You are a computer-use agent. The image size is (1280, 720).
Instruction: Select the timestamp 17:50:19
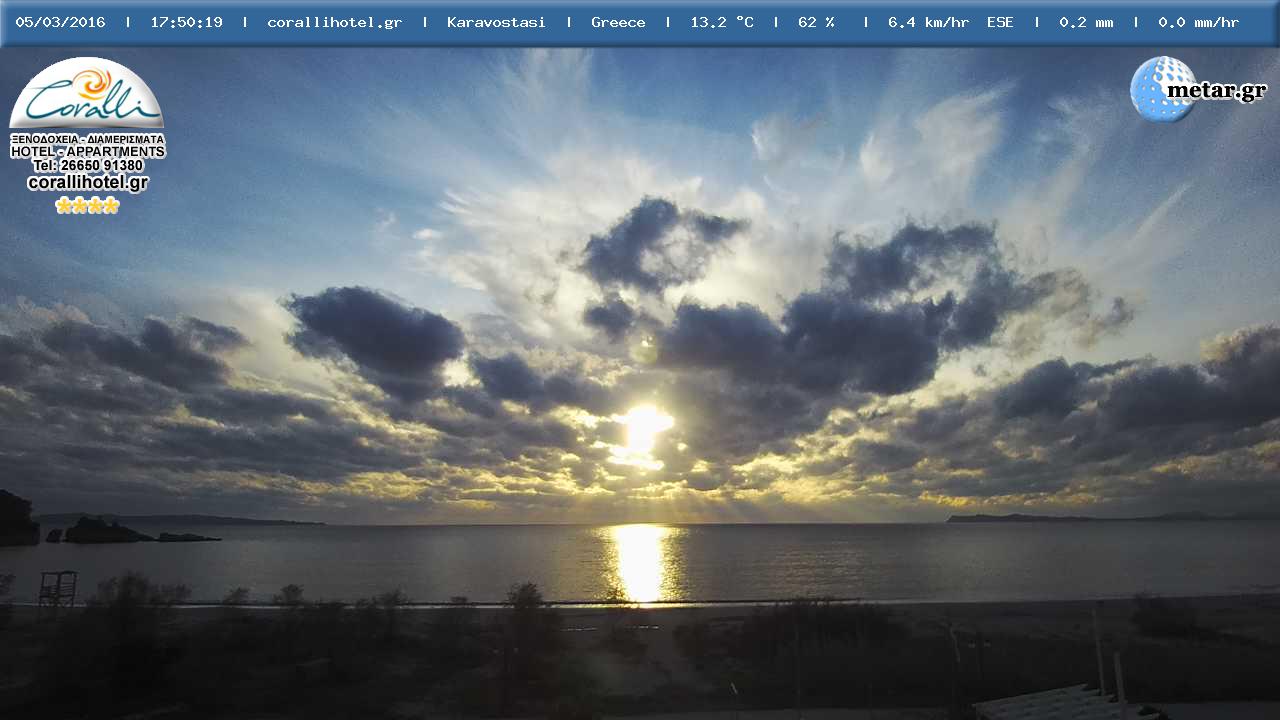tap(187, 22)
